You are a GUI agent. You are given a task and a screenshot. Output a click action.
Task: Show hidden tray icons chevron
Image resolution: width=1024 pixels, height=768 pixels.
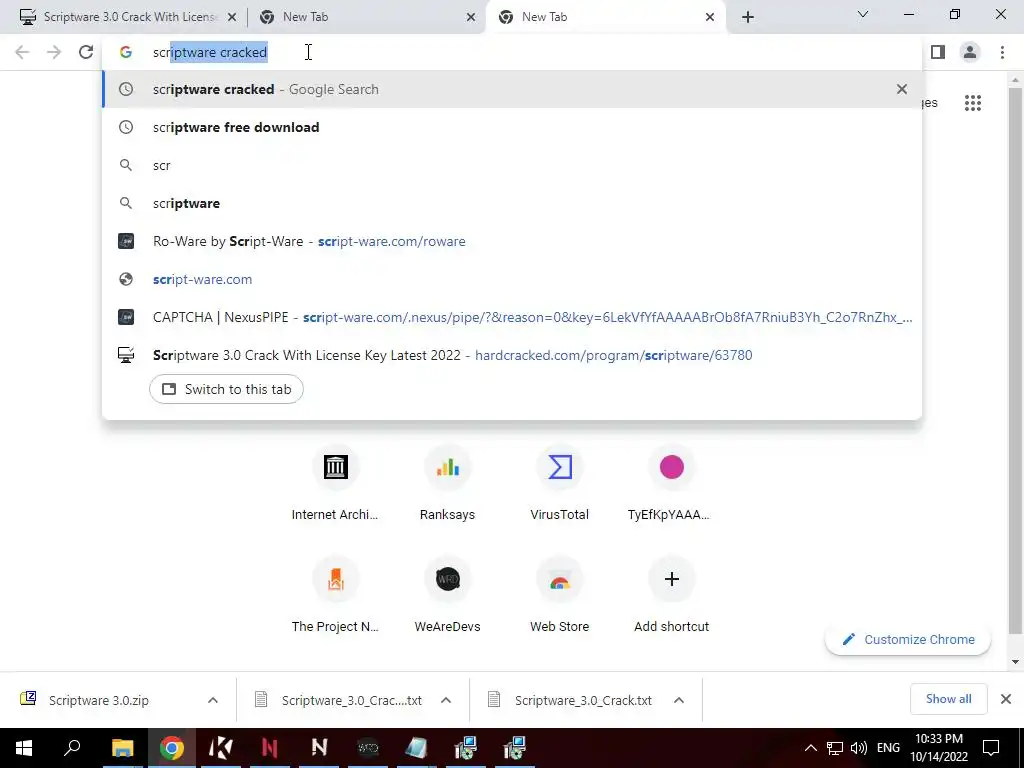click(810, 748)
